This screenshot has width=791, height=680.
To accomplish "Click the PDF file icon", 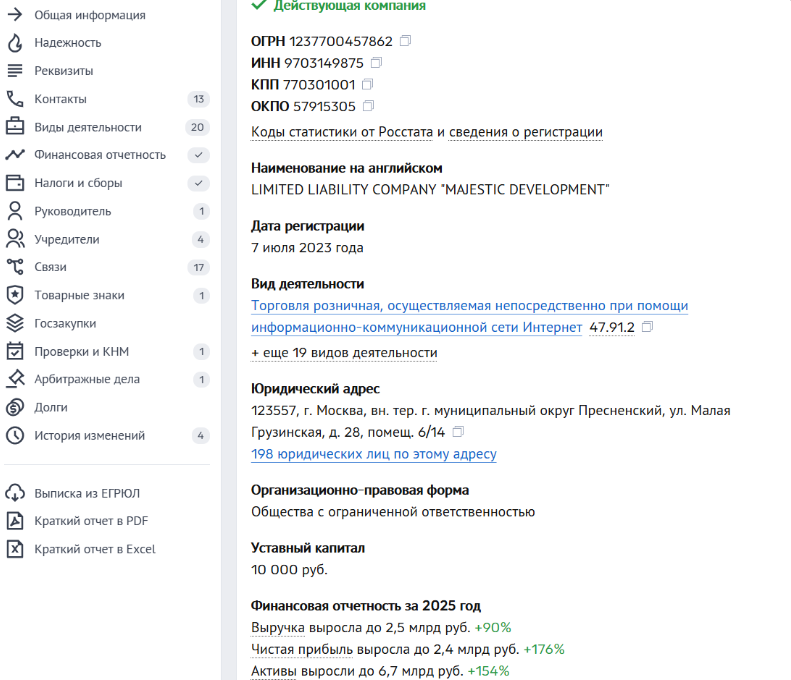I will click(15, 521).
